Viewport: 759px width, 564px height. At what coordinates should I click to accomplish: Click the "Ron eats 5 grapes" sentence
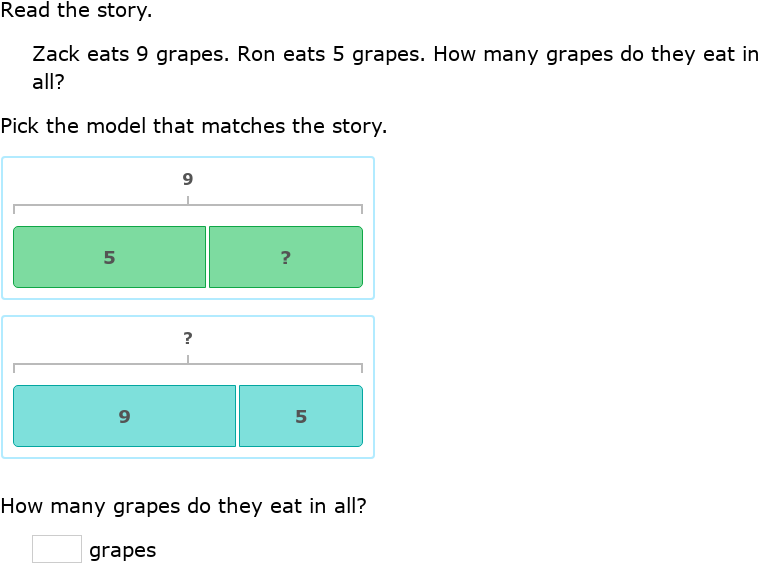[x=332, y=54]
